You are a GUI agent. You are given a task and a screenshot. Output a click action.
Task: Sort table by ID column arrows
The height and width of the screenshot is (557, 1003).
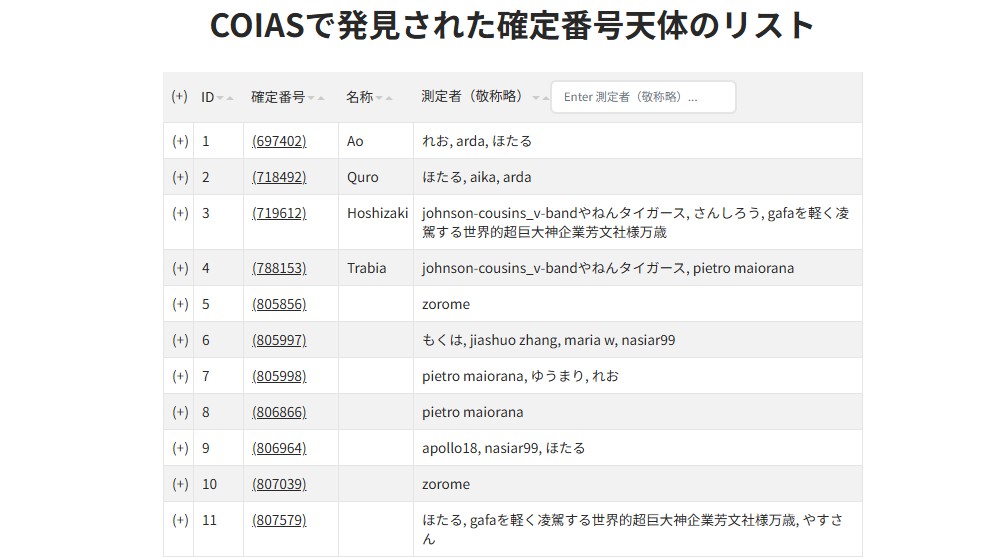[225, 98]
